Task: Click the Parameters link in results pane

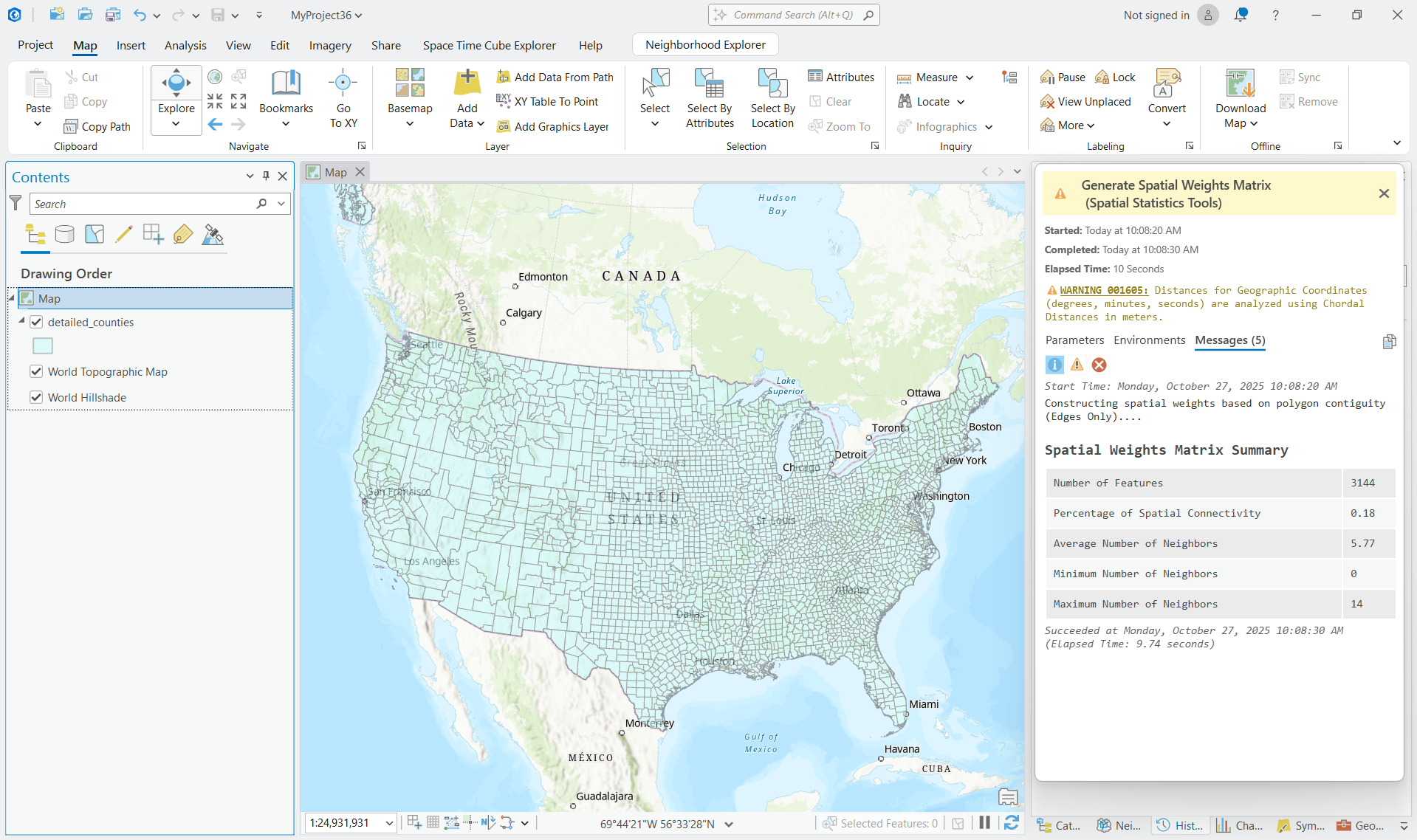Action: click(x=1074, y=340)
